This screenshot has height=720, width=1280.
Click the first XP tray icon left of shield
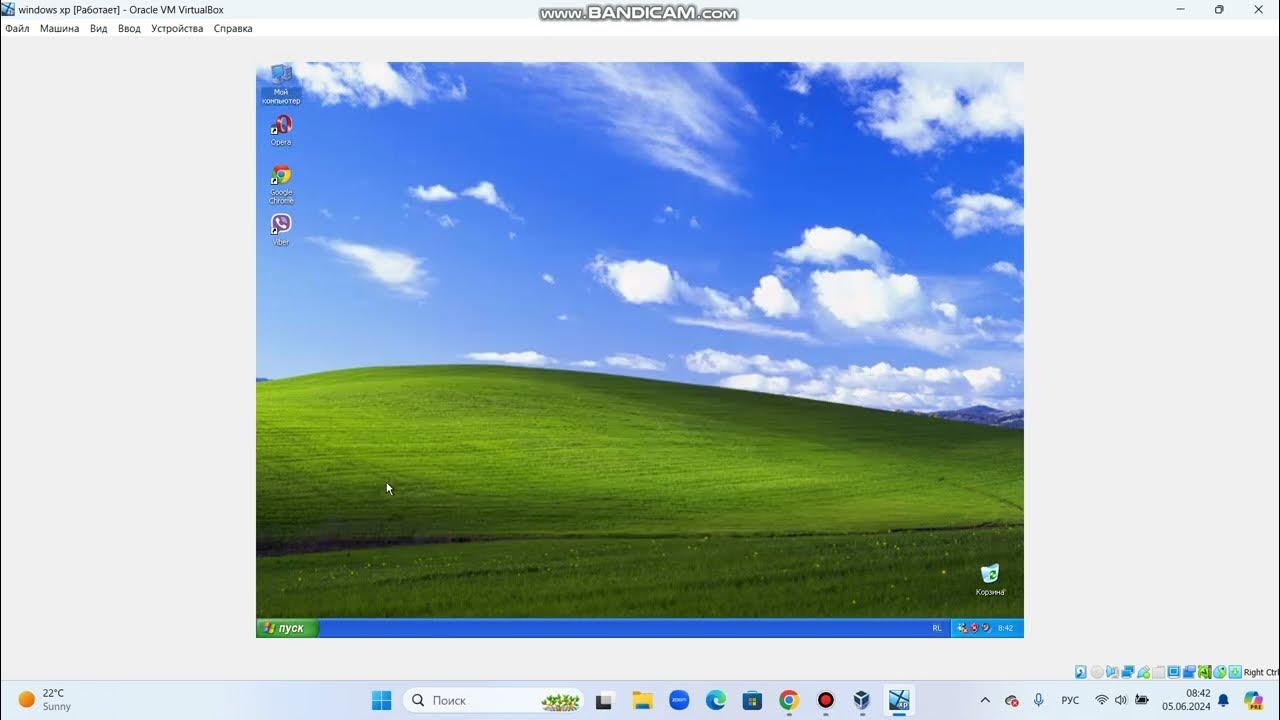click(x=963, y=628)
